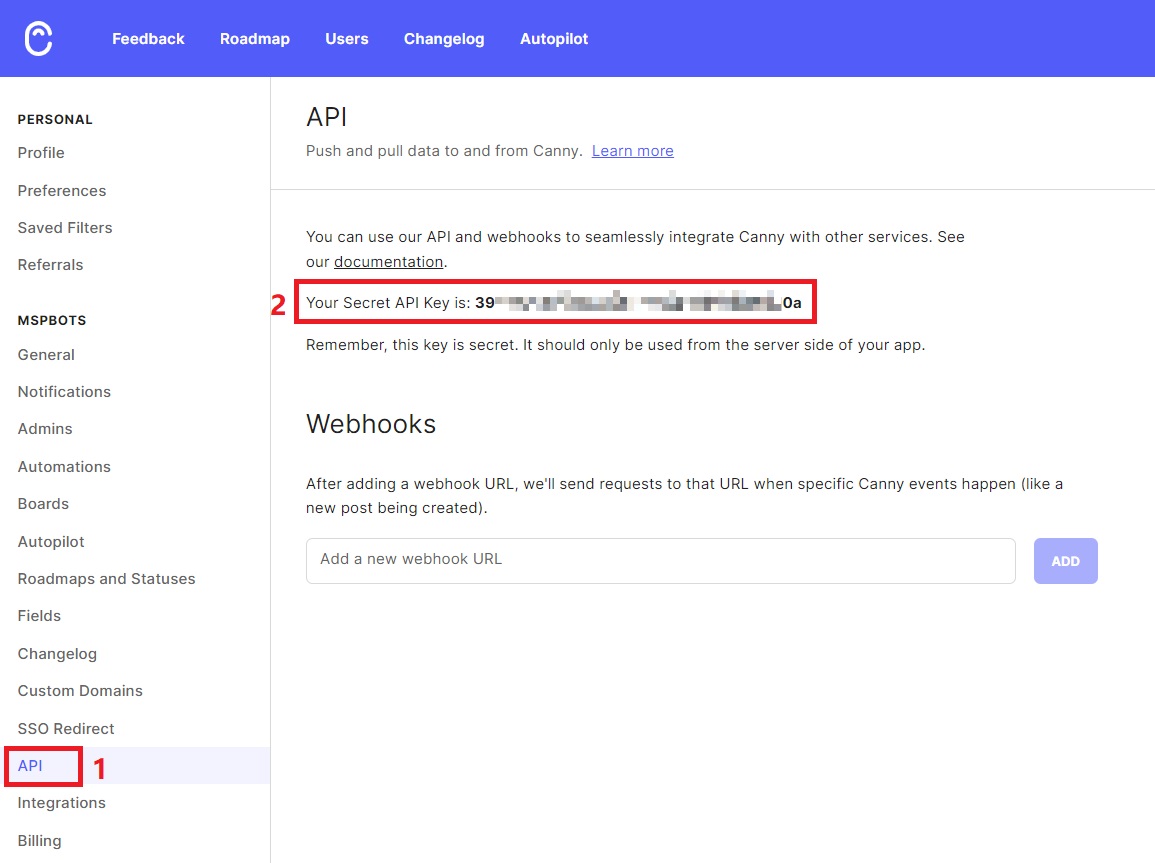Select Preferences in the sidebar
The image size is (1155, 863).
coord(62,191)
